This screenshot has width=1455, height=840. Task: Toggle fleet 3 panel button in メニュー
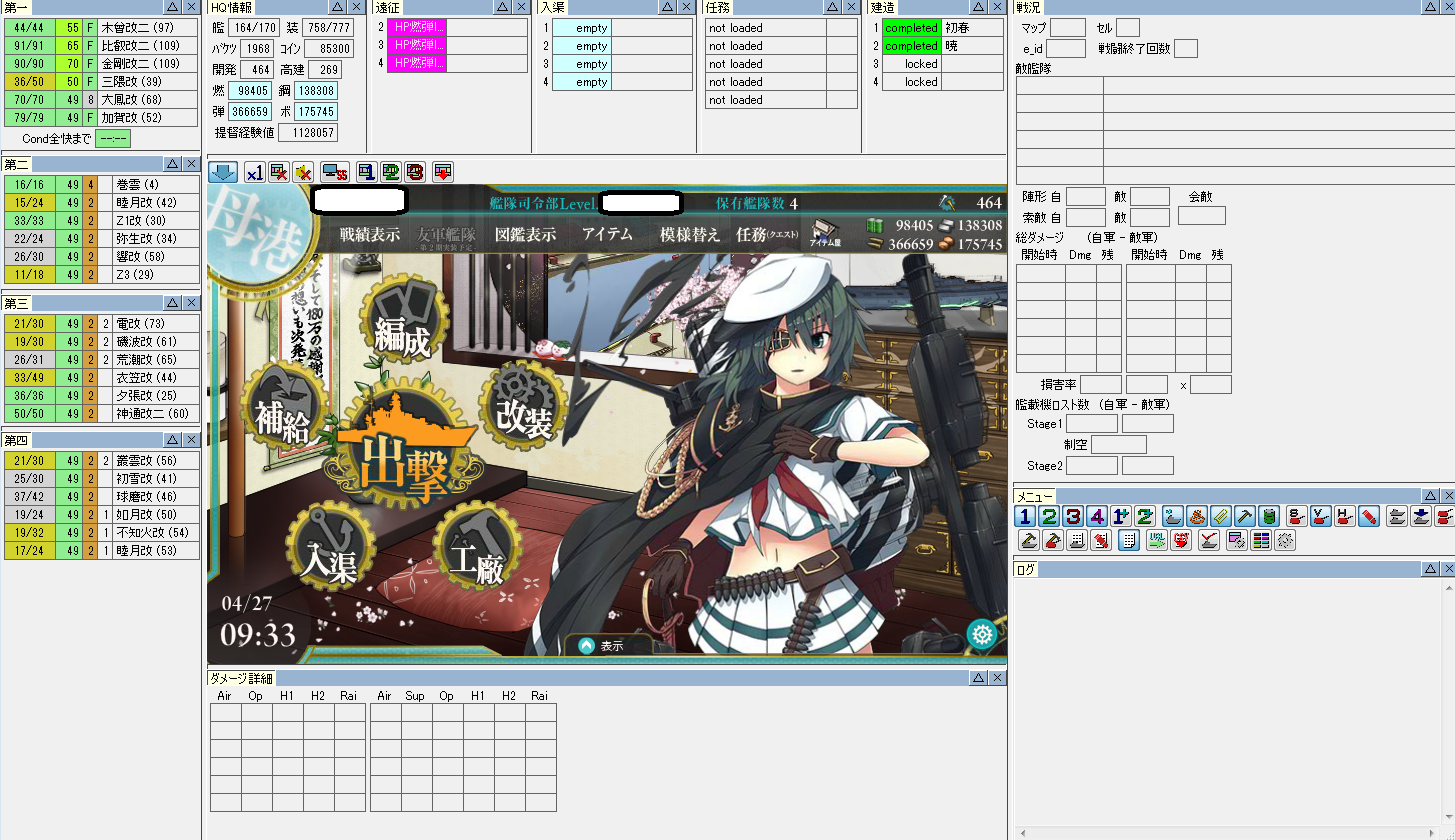click(1073, 516)
